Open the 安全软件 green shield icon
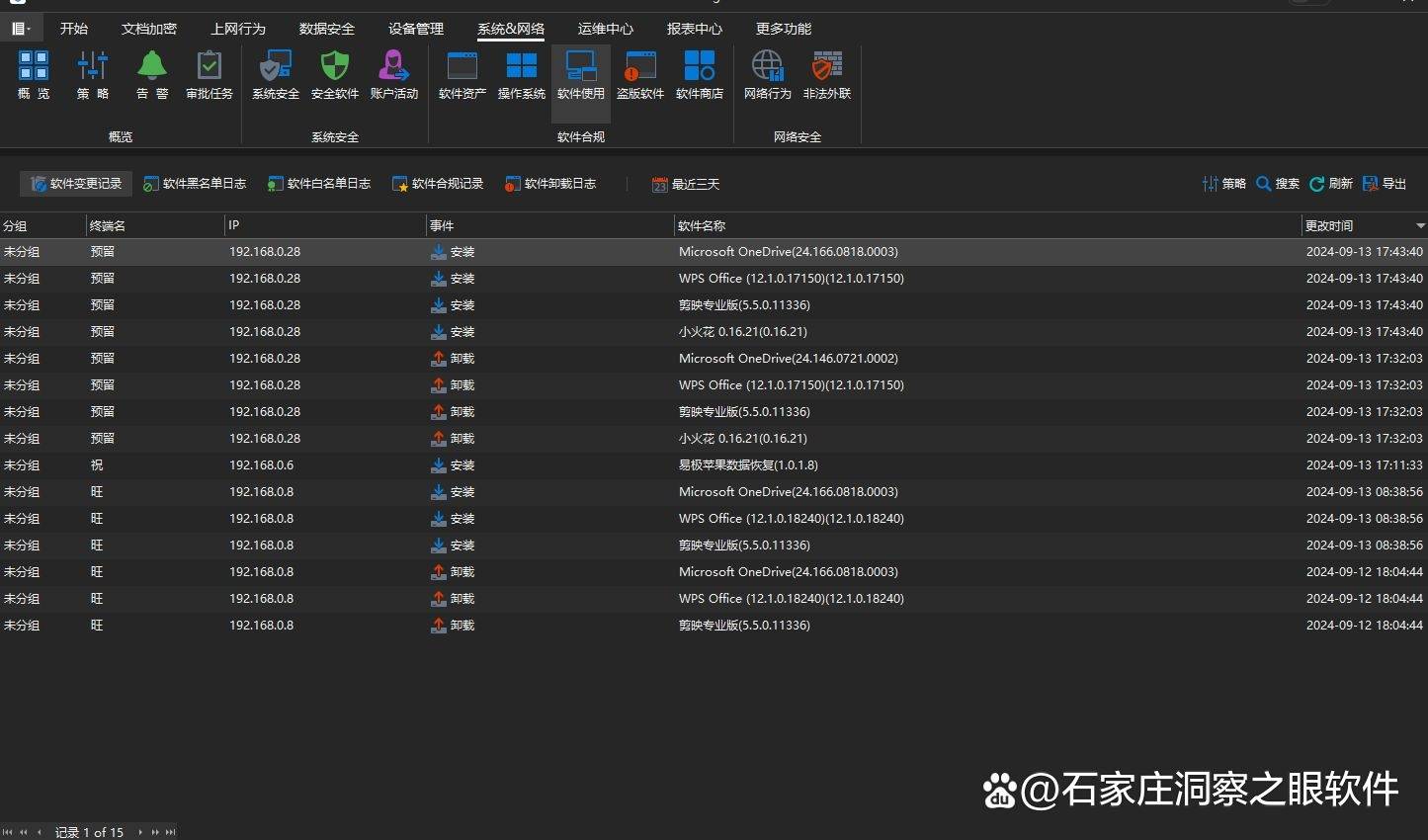Screen dimensions: 1428x840 tap(335, 75)
